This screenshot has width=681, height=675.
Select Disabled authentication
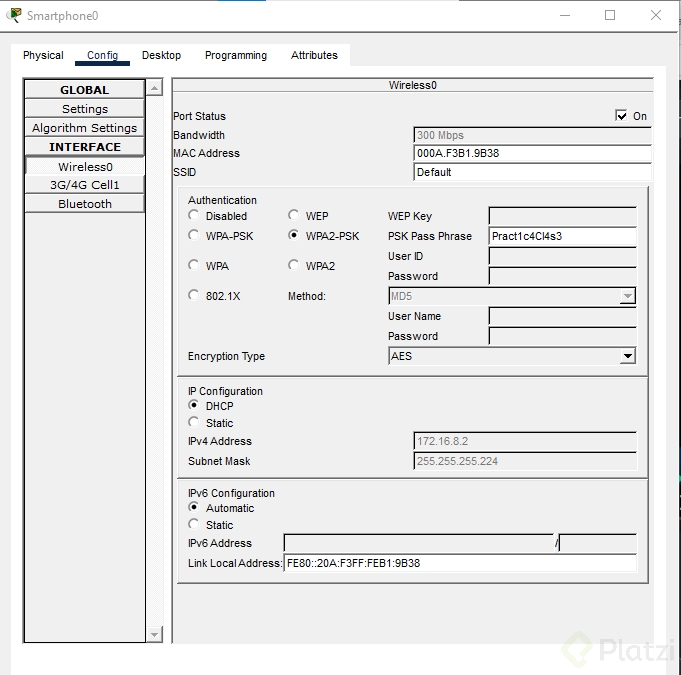[x=194, y=215]
